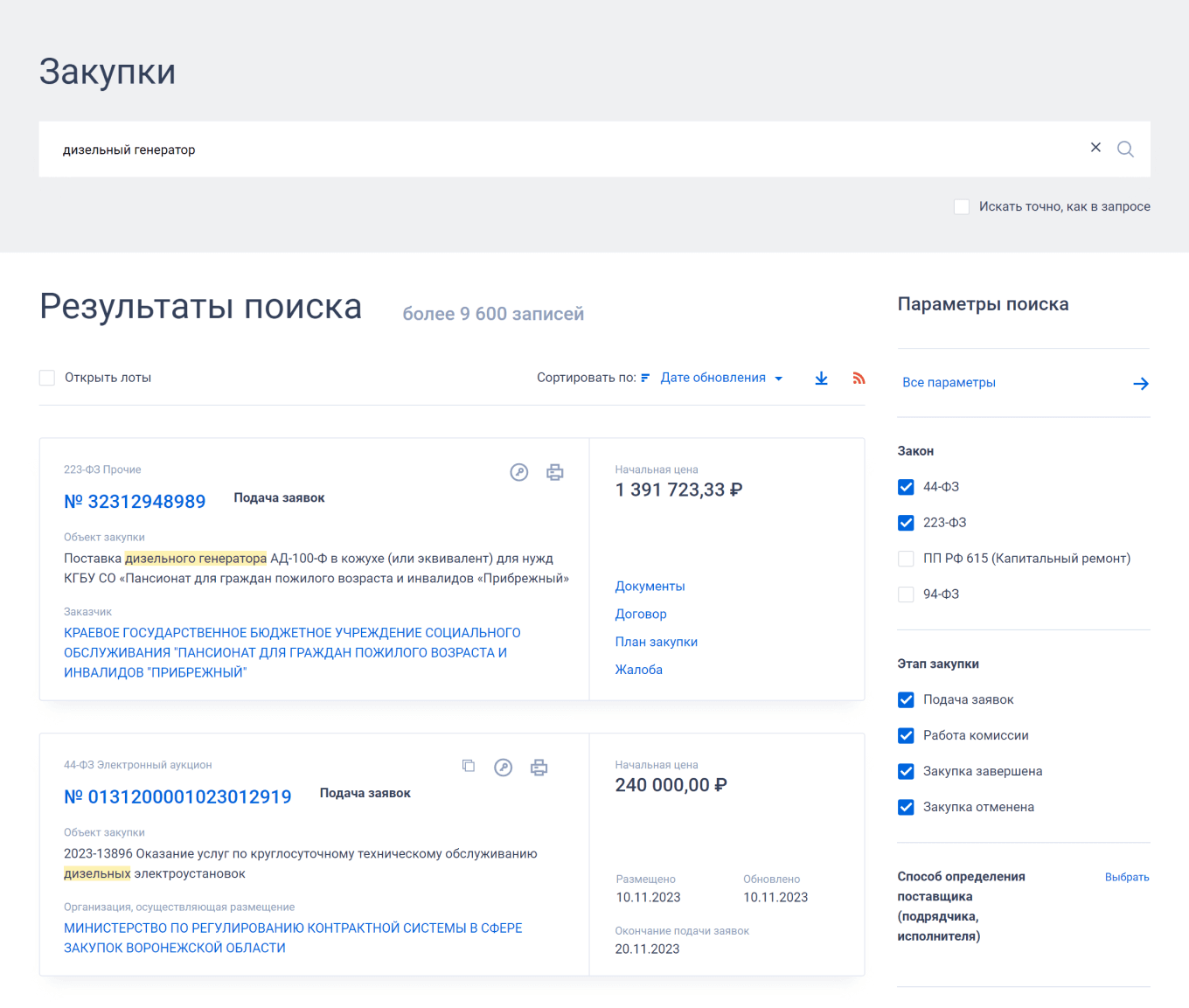1189x1008 pixels.
Task: Uncheck the '223-ФЗ' law filter
Action: (906, 523)
